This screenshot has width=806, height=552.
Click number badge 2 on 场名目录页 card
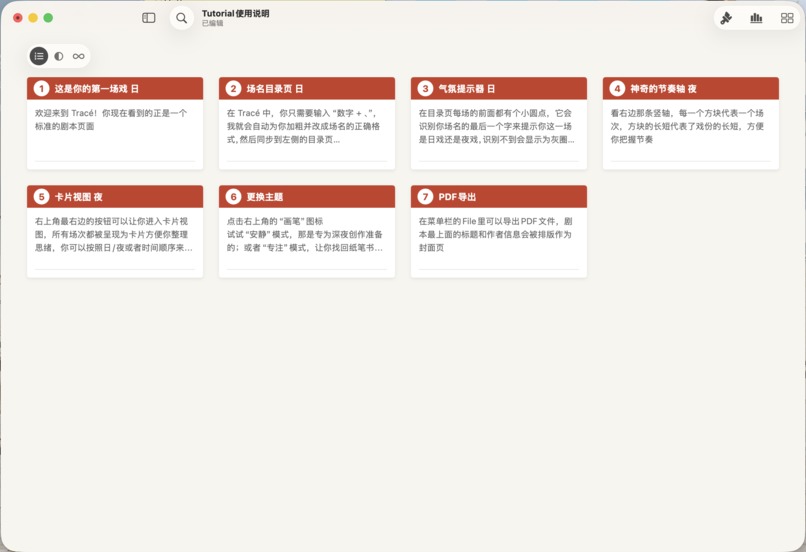pos(233,88)
